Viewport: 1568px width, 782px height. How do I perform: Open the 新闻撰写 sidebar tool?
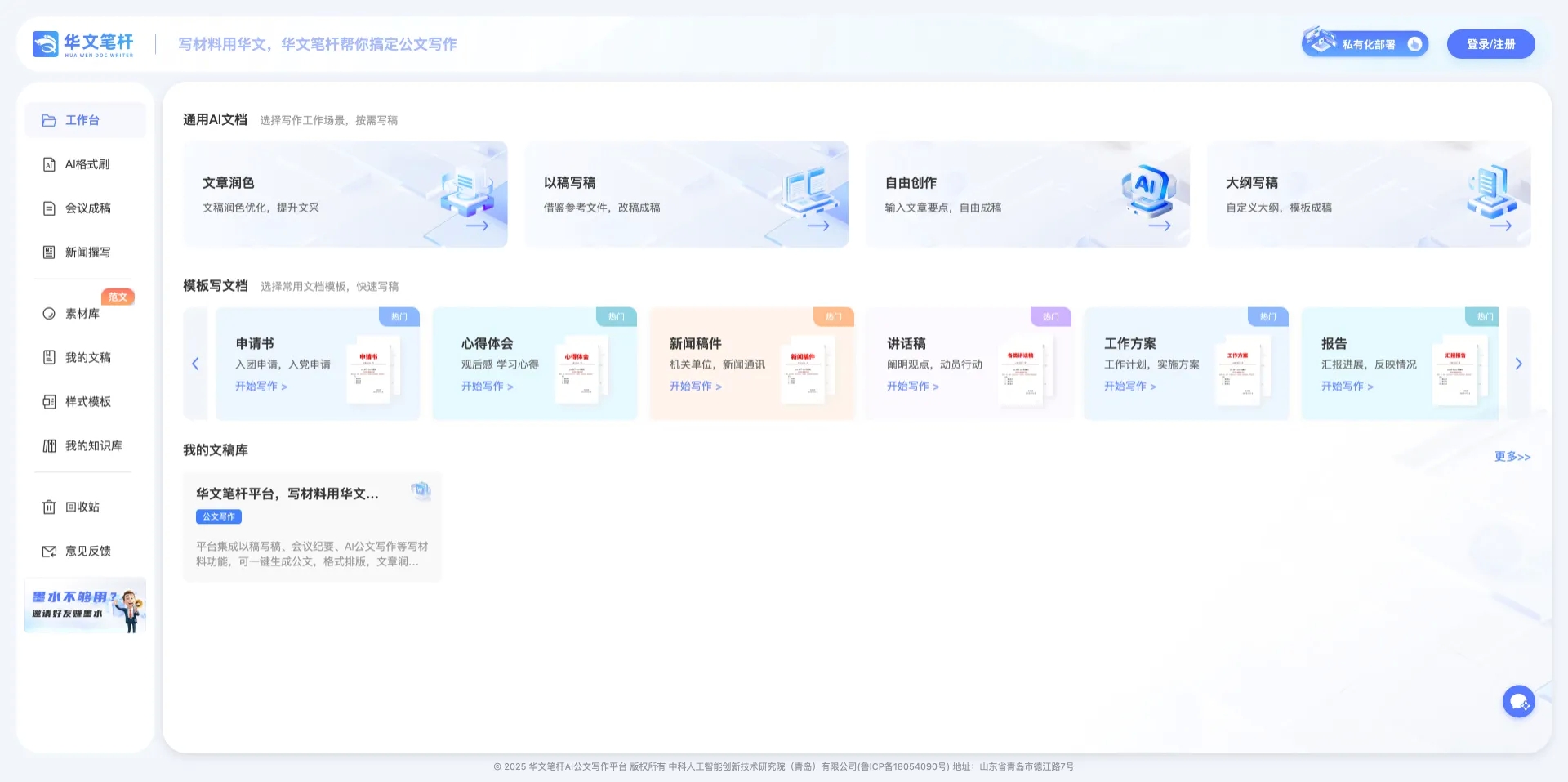coord(85,252)
